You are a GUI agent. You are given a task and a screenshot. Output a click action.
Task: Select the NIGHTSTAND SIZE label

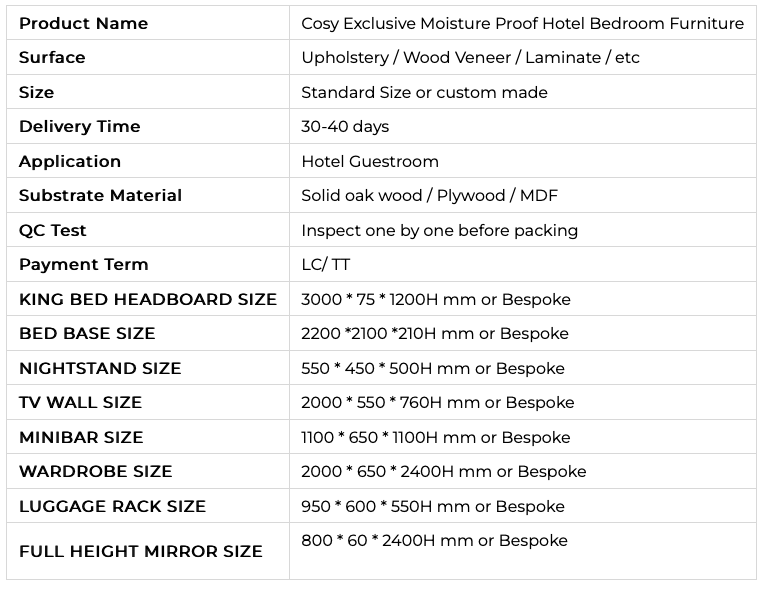click(x=100, y=368)
